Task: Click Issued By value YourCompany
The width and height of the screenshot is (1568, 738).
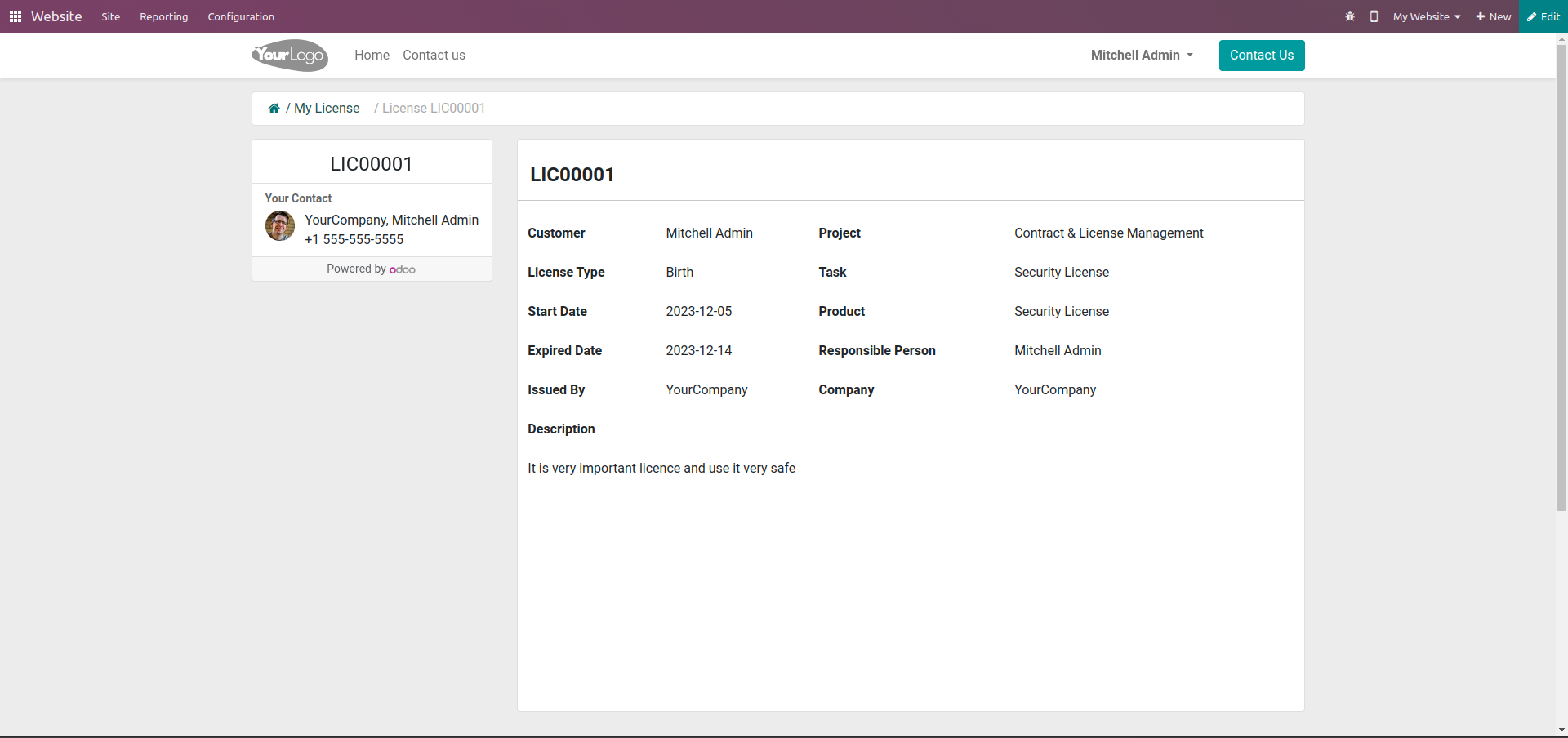Action: (706, 389)
